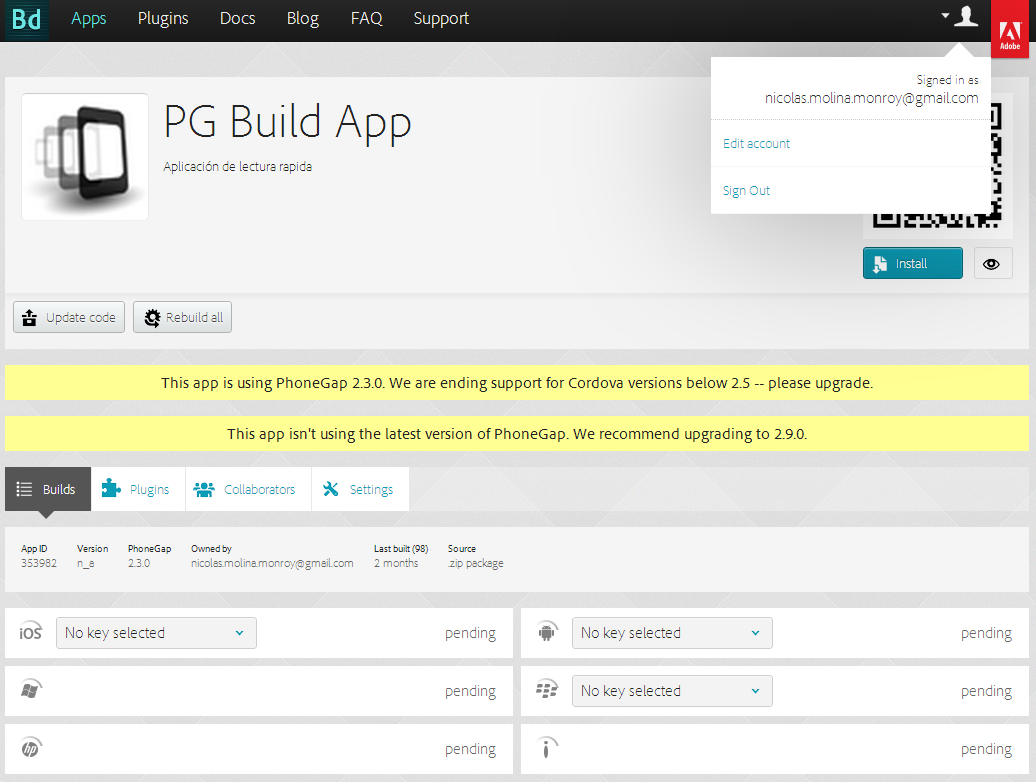Viewport: 1036px width, 782px height.
Task: Click the Symbian pending status
Action: pyautogui.click(x=986, y=750)
